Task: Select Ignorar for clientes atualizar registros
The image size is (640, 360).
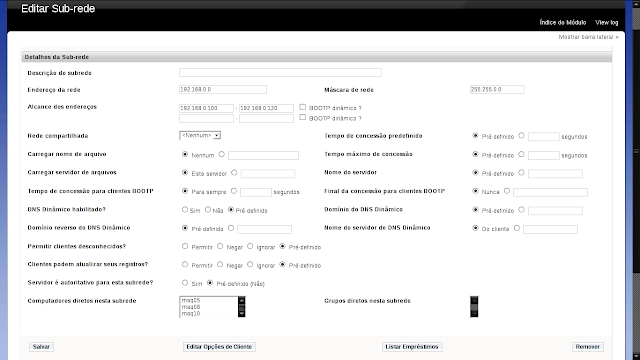Action: click(x=250, y=264)
